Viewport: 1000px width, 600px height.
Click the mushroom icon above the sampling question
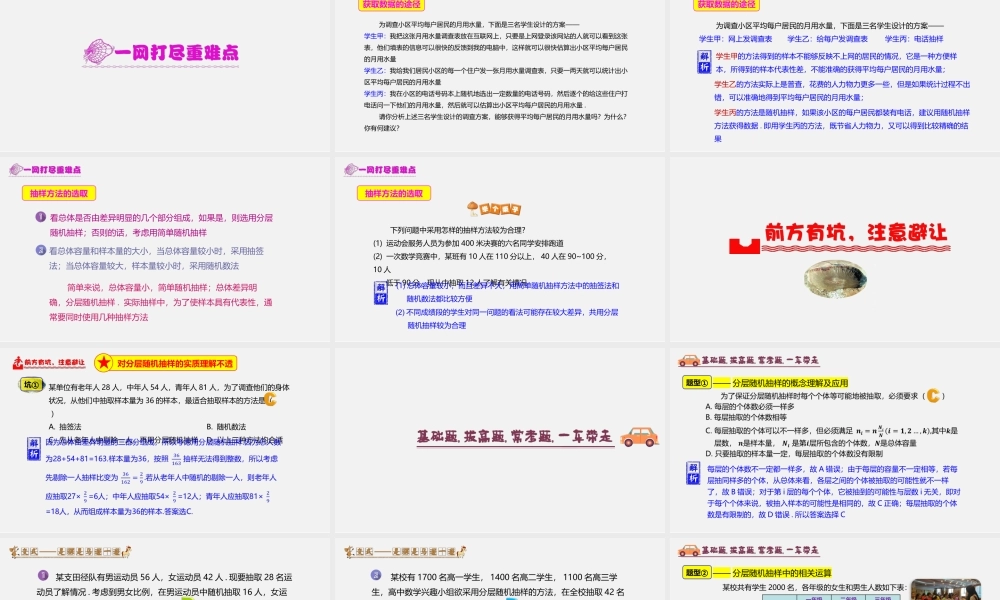(473, 208)
